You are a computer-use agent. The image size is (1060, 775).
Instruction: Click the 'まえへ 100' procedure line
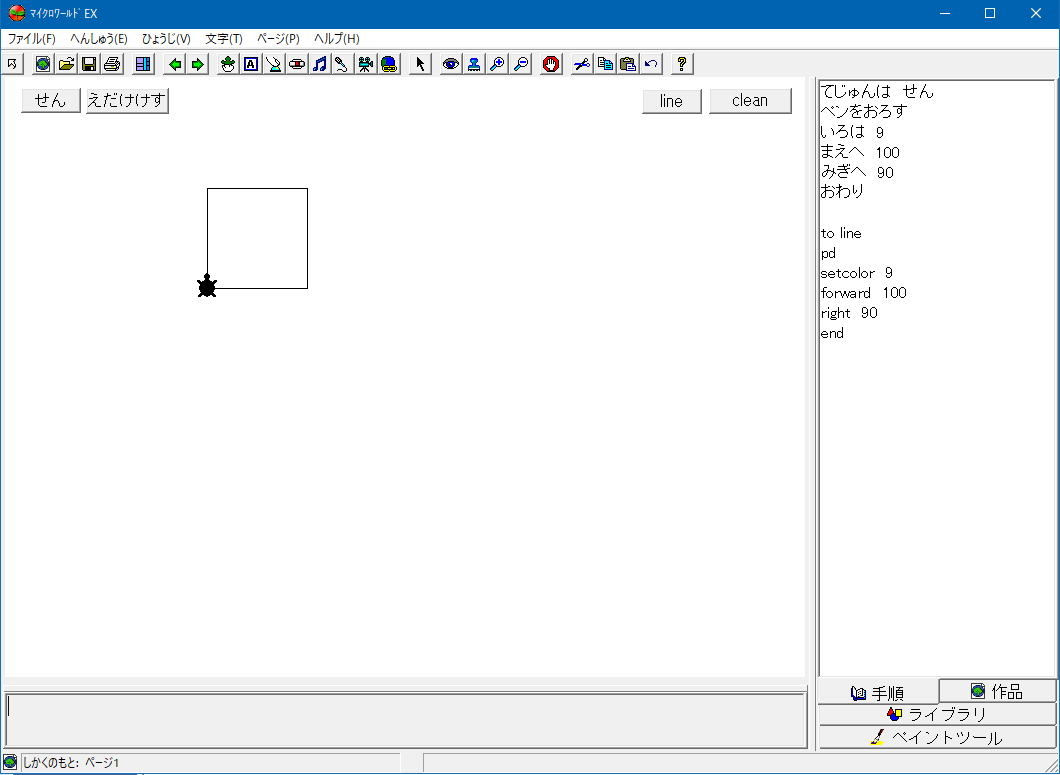pos(860,152)
